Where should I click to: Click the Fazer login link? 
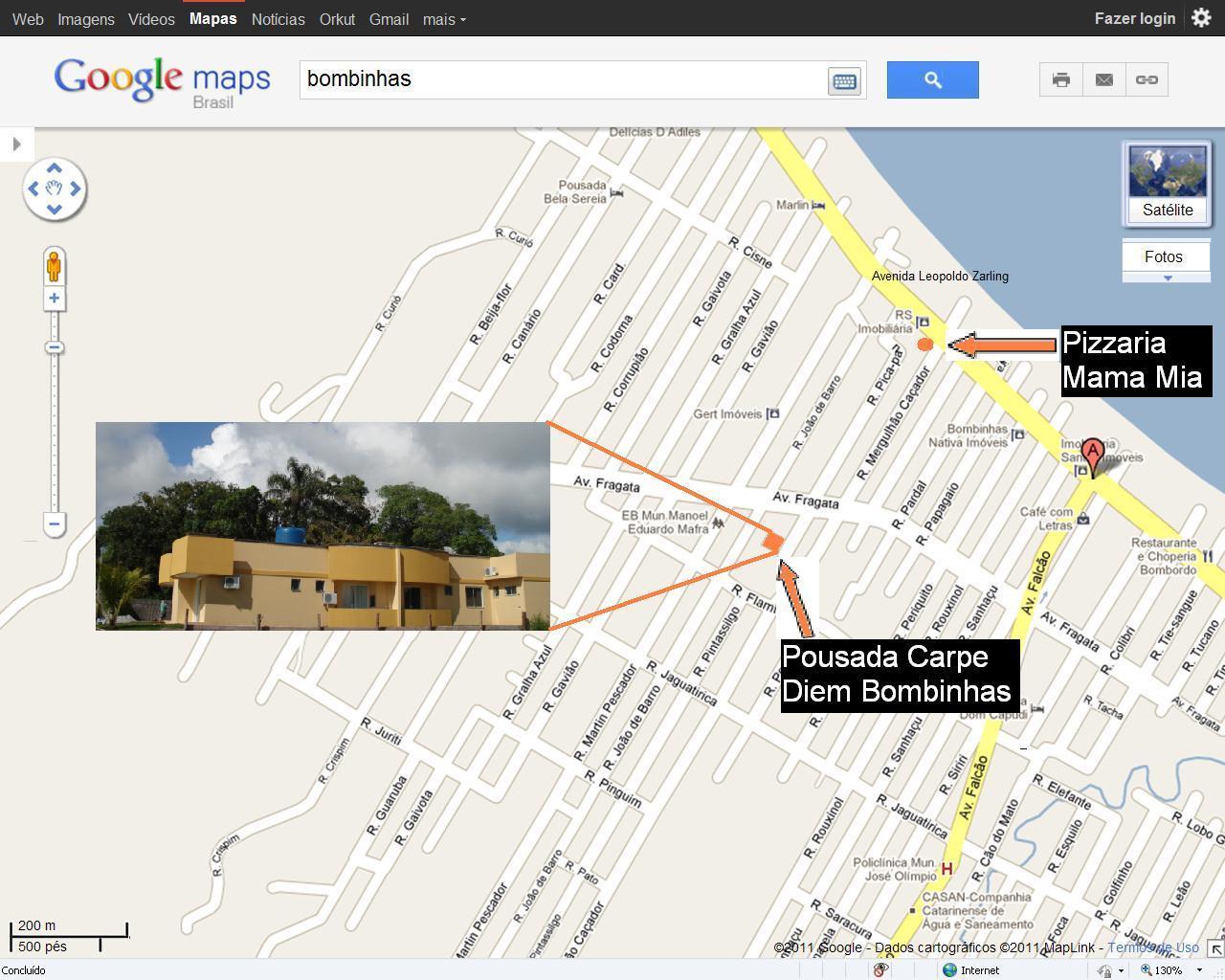point(1135,19)
